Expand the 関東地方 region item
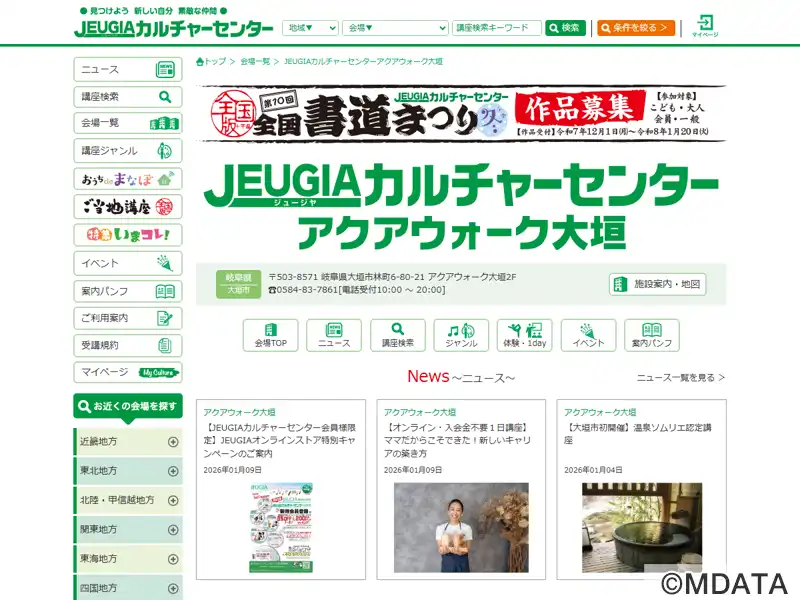This screenshot has height=600, width=800. (128, 529)
